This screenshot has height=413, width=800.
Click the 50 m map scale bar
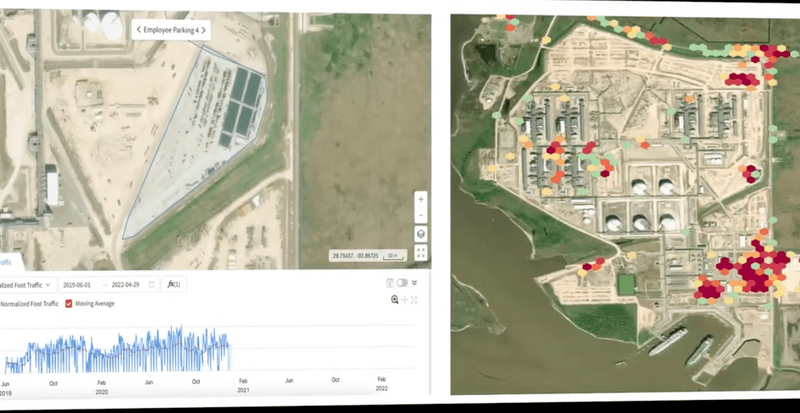point(393,255)
